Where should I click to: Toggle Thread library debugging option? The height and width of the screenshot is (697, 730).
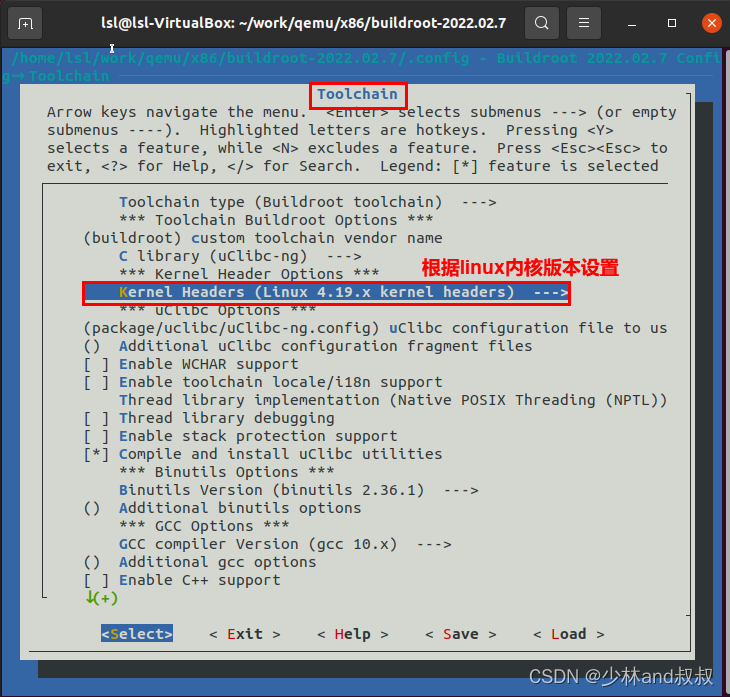click(209, 418)
